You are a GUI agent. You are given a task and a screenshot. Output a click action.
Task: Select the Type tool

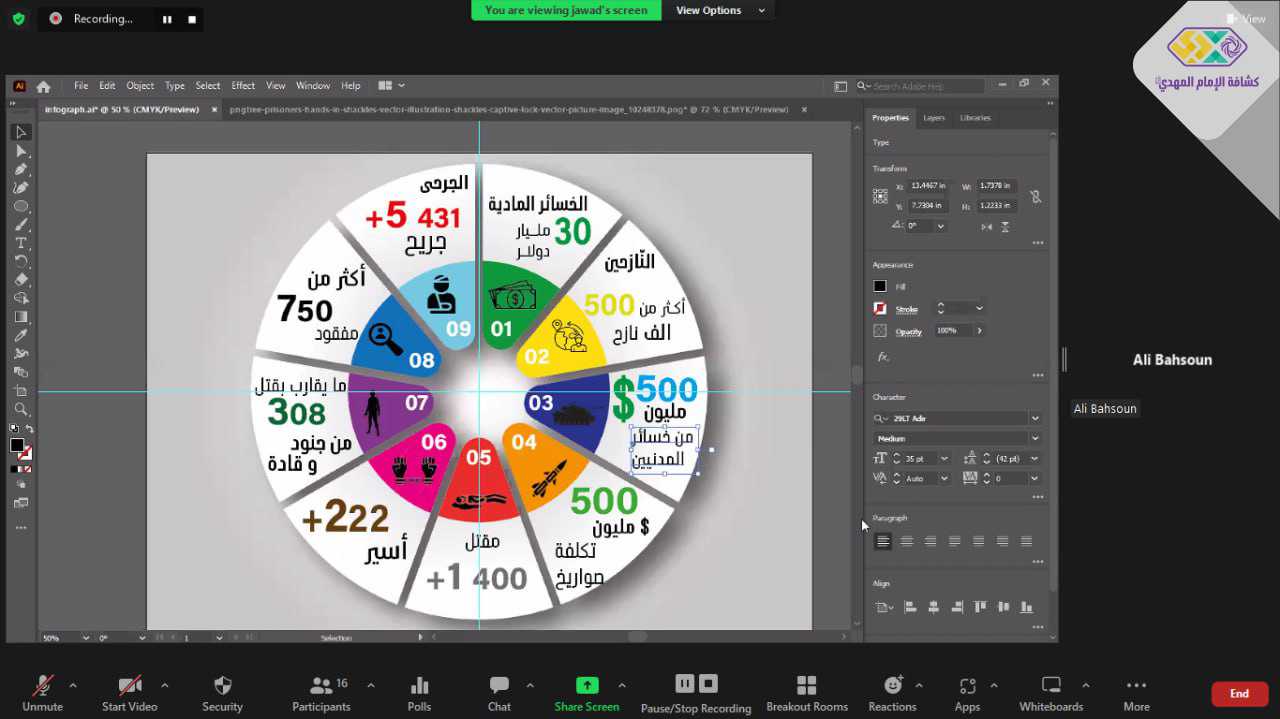[20, 243]
